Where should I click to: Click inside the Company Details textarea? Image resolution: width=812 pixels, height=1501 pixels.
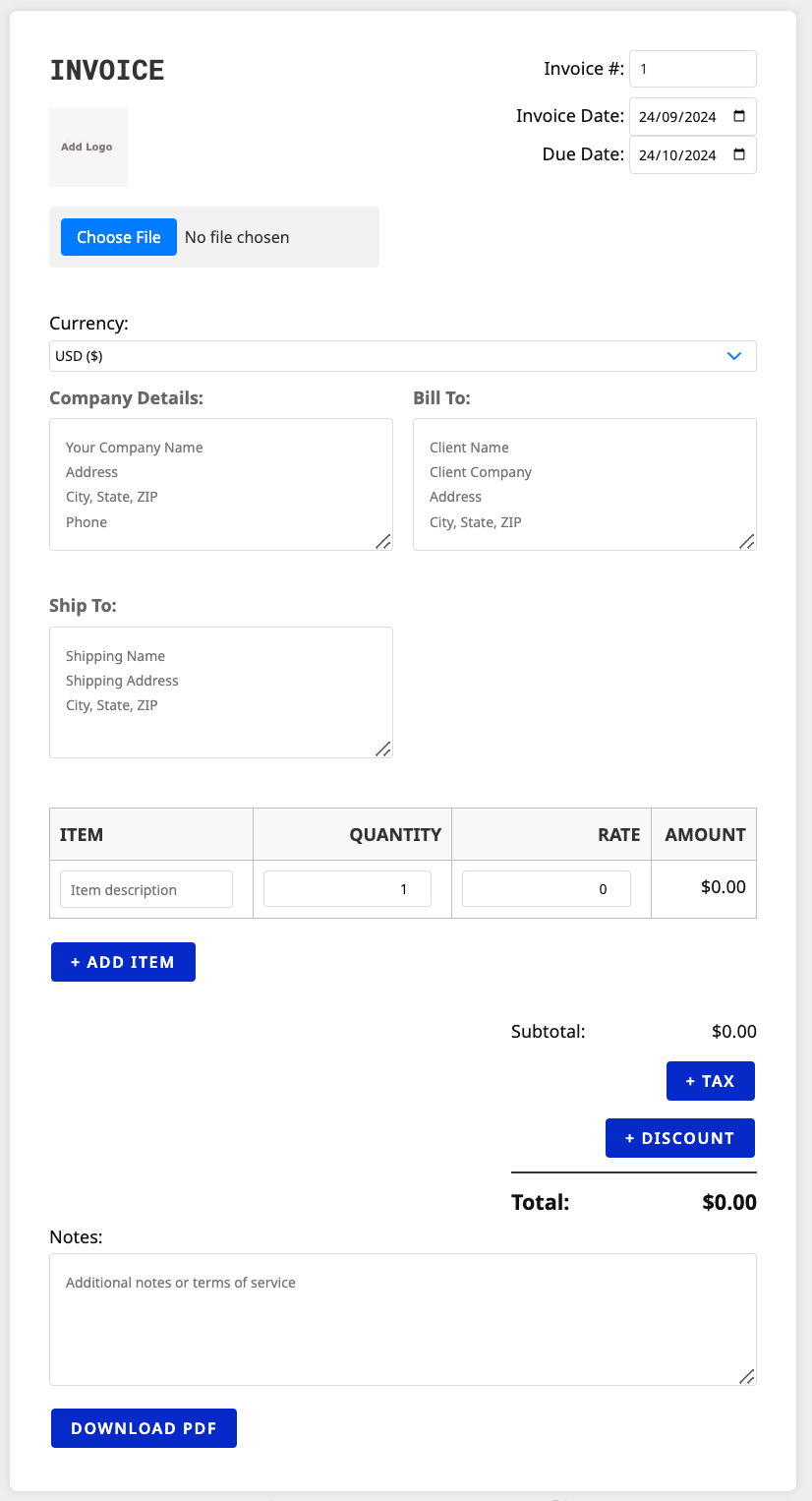pos(220,484)
